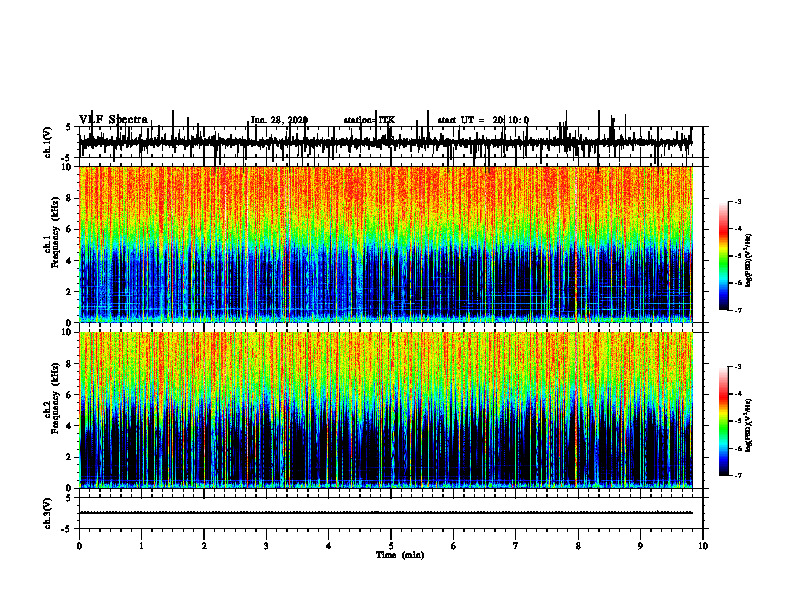
Task: Click the time axis tick label "5"
Action: click(391, 546)
